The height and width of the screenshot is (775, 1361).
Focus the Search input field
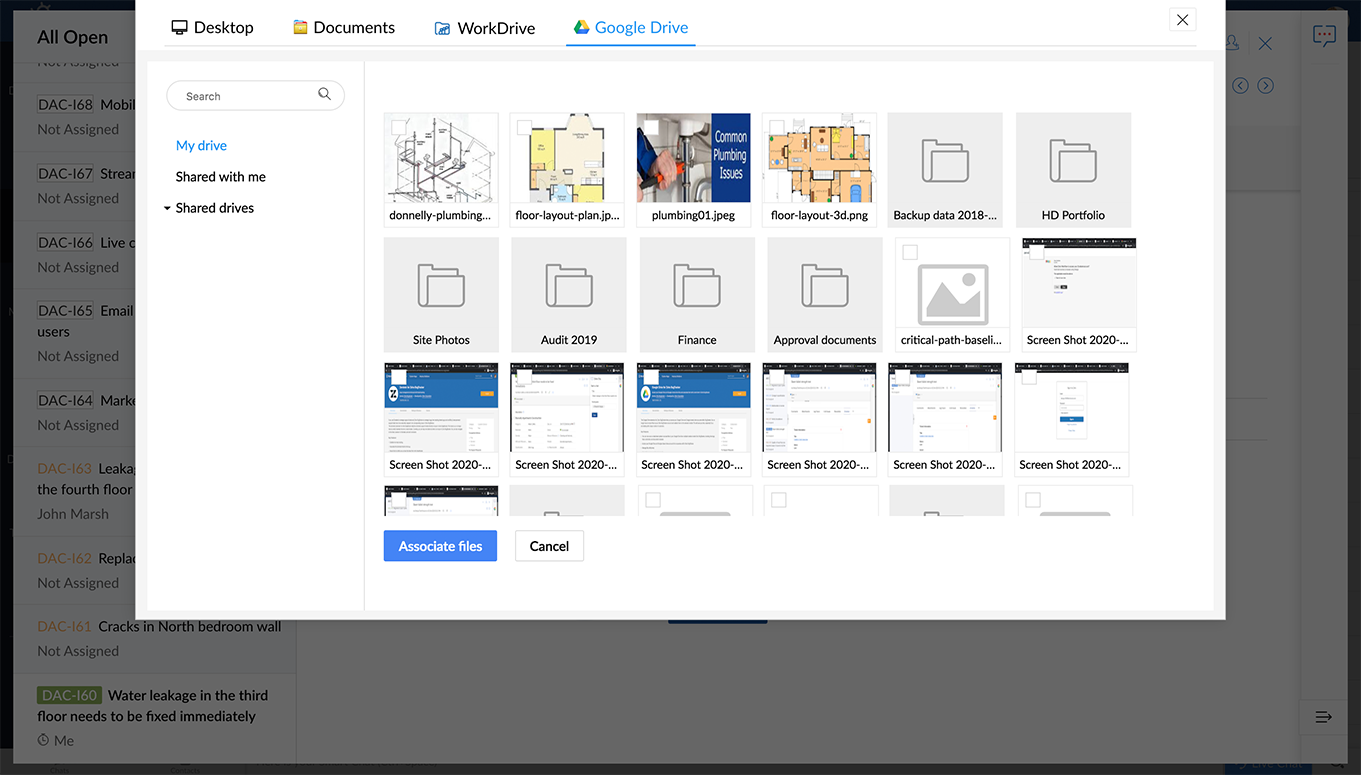[245, 96]
